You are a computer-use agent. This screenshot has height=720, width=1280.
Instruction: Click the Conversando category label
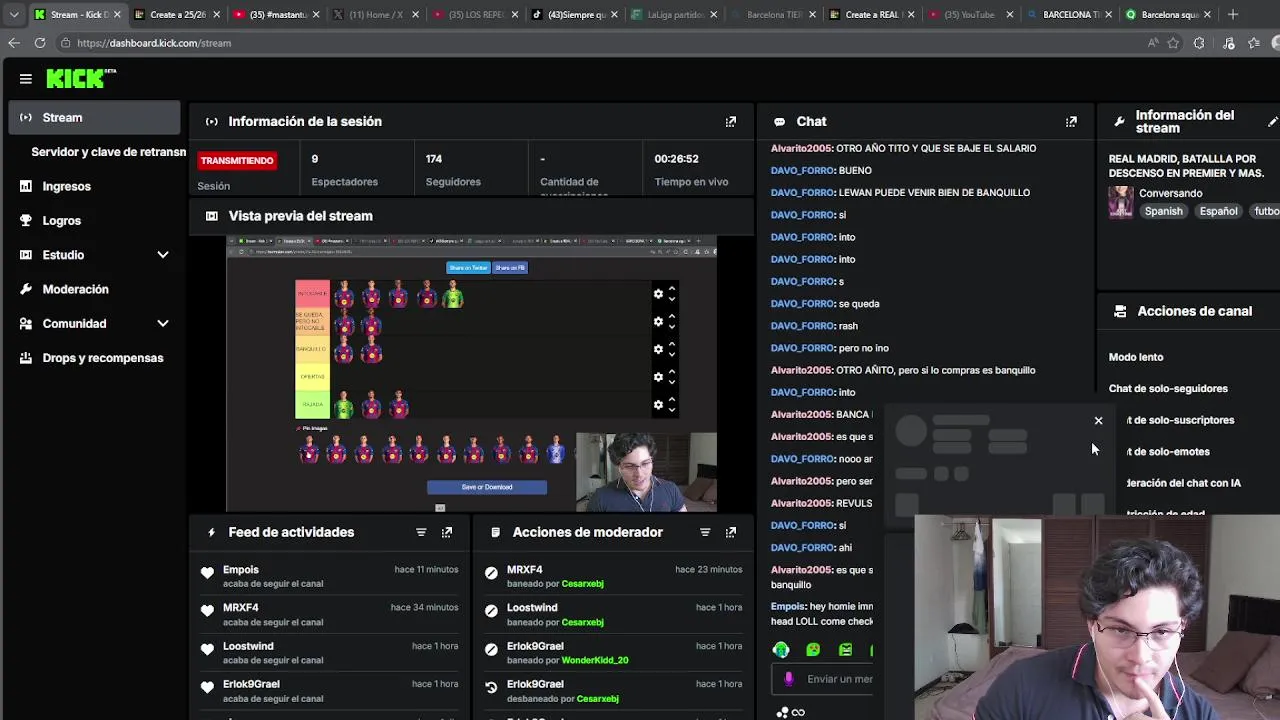pyautogui.click(x=1170, y=193)
